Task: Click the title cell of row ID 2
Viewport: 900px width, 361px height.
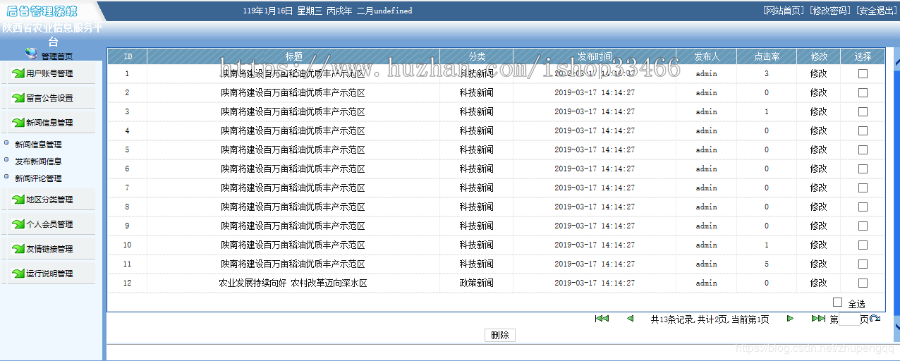Action: point(293,92)
